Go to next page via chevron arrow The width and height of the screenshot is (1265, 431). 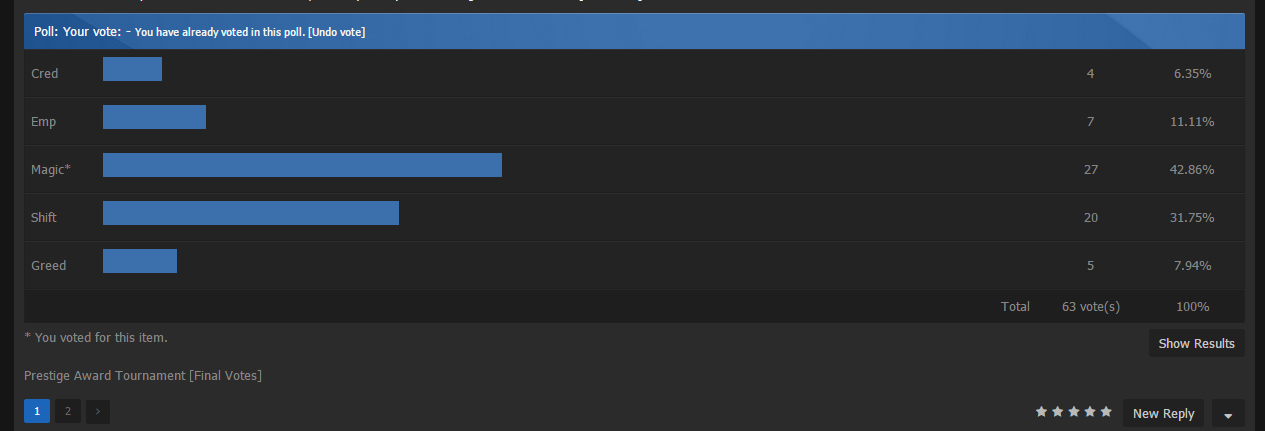(98, 411)
